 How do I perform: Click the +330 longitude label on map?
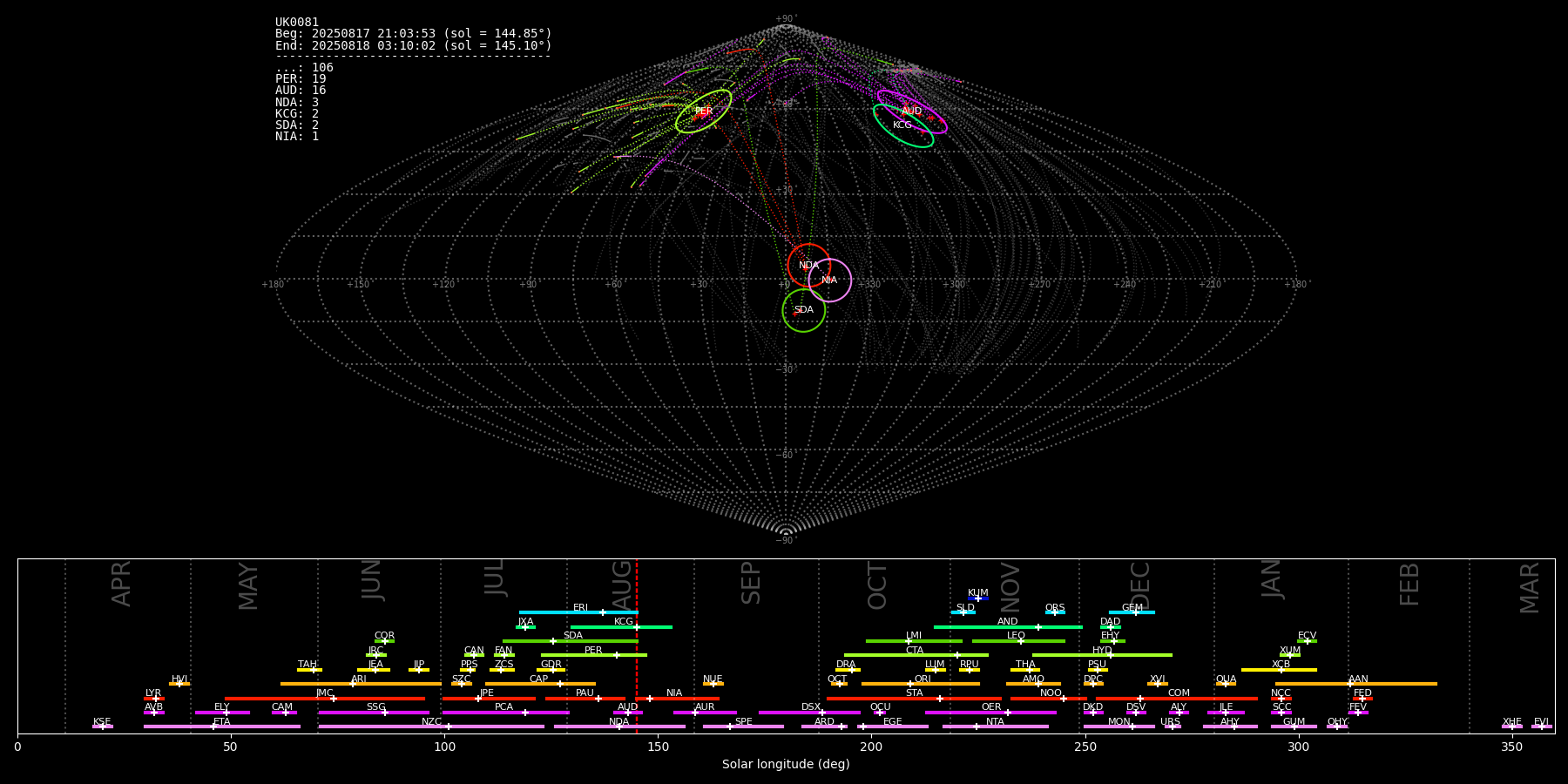coord(869,285)
